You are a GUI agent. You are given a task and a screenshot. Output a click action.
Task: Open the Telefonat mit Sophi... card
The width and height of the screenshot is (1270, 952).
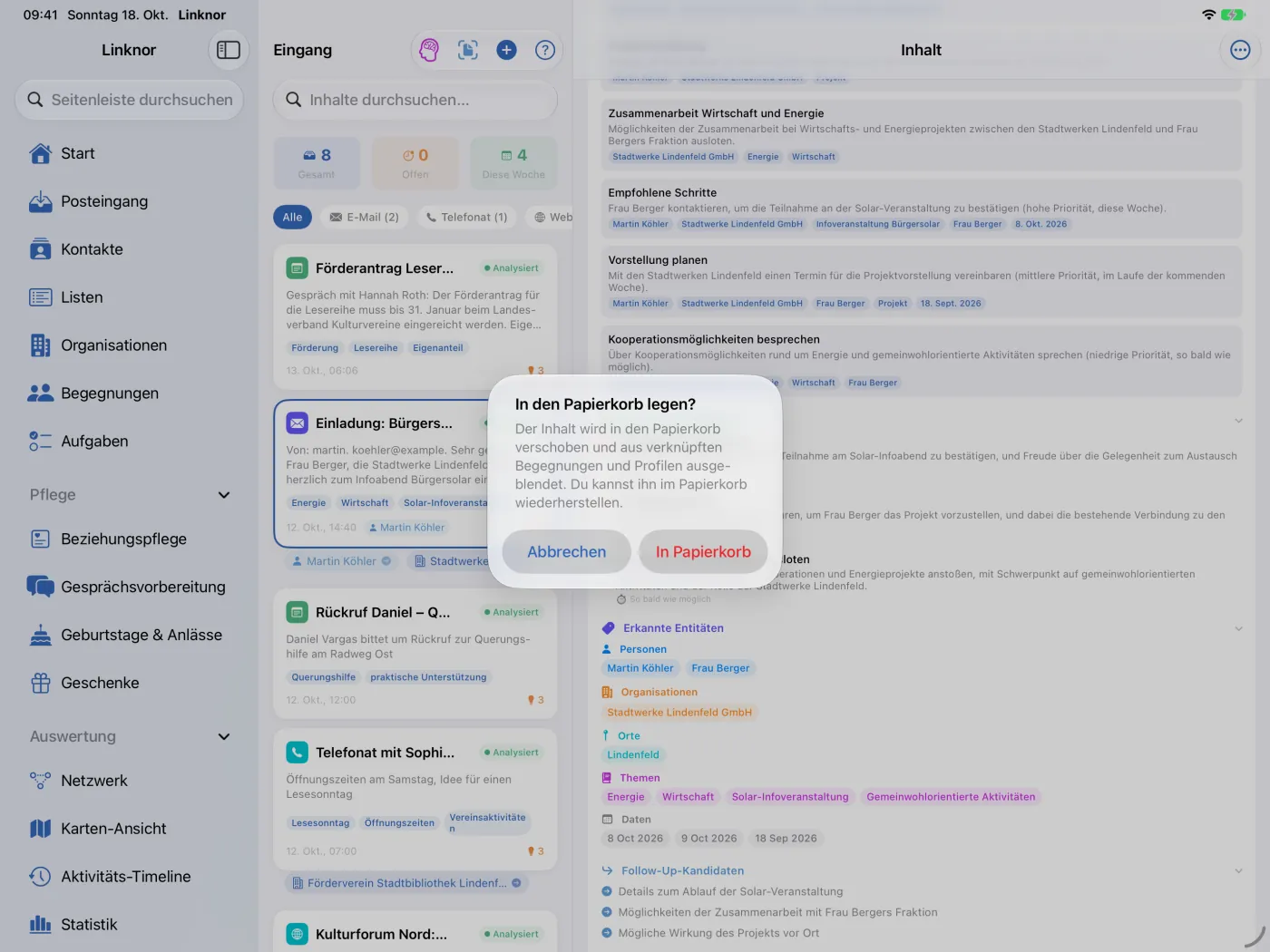(415, 800)
